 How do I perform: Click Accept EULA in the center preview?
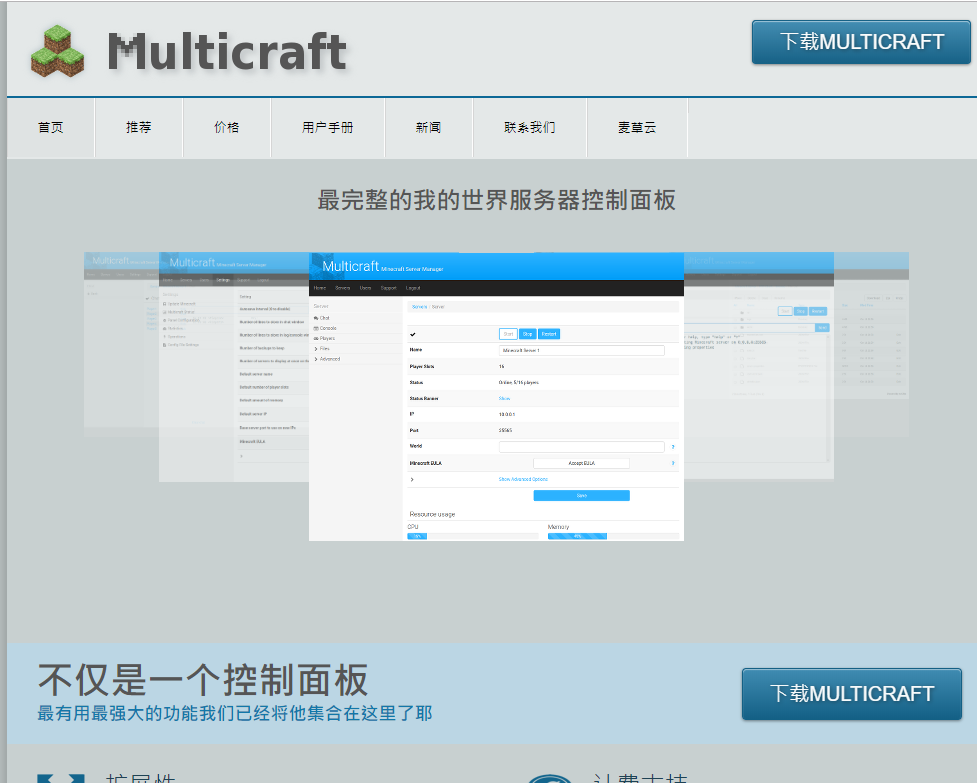point(581,463)
